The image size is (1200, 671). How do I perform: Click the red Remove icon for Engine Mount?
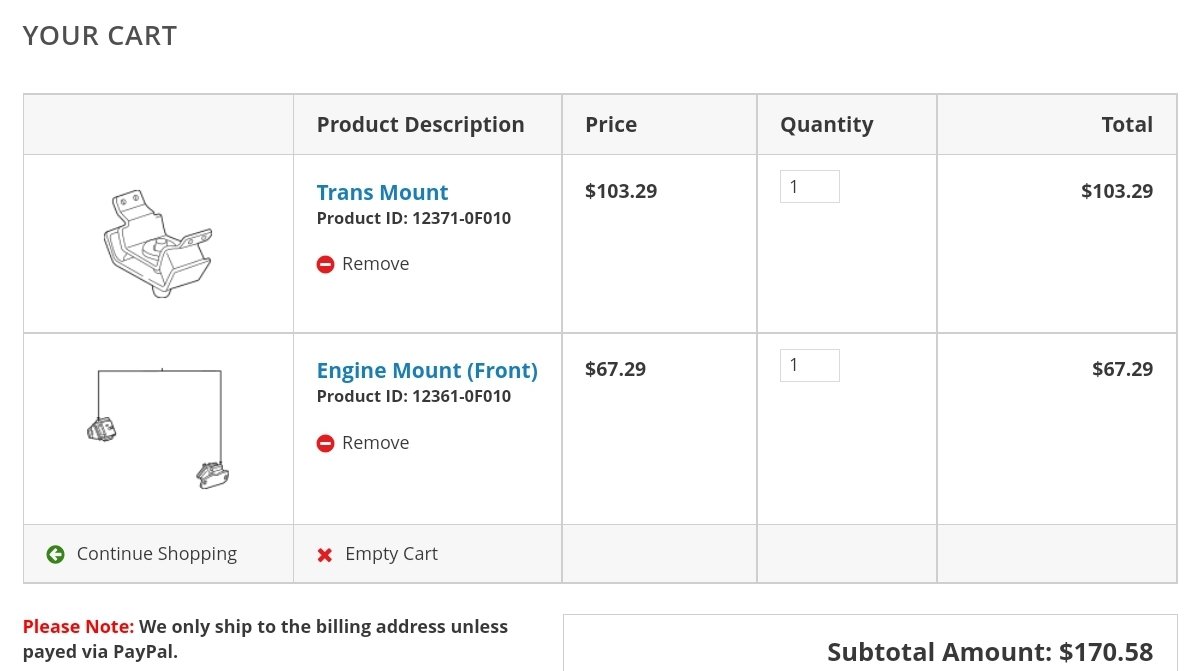pyautogui.click(x=325, y=443)
